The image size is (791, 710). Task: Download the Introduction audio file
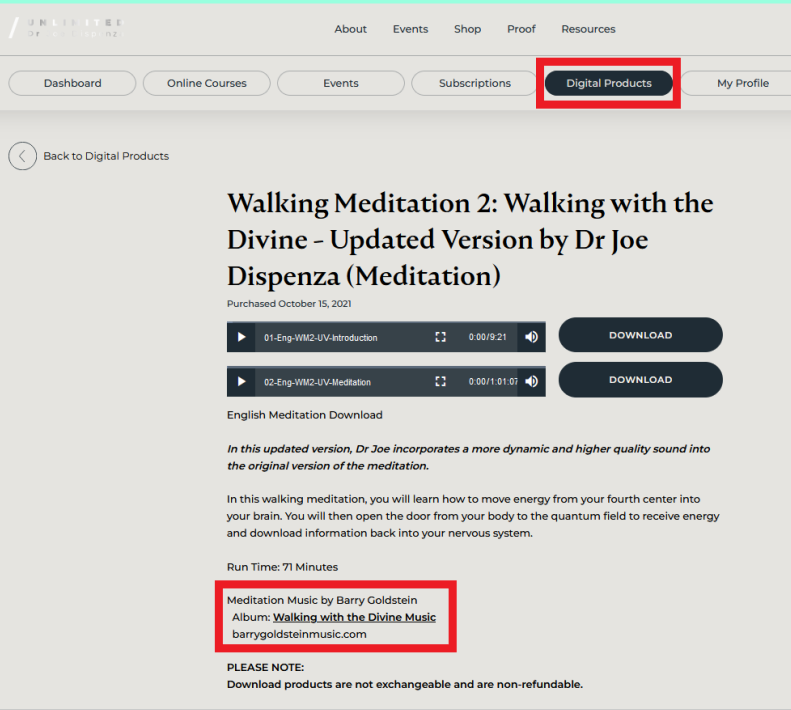[x=640, y=335]
